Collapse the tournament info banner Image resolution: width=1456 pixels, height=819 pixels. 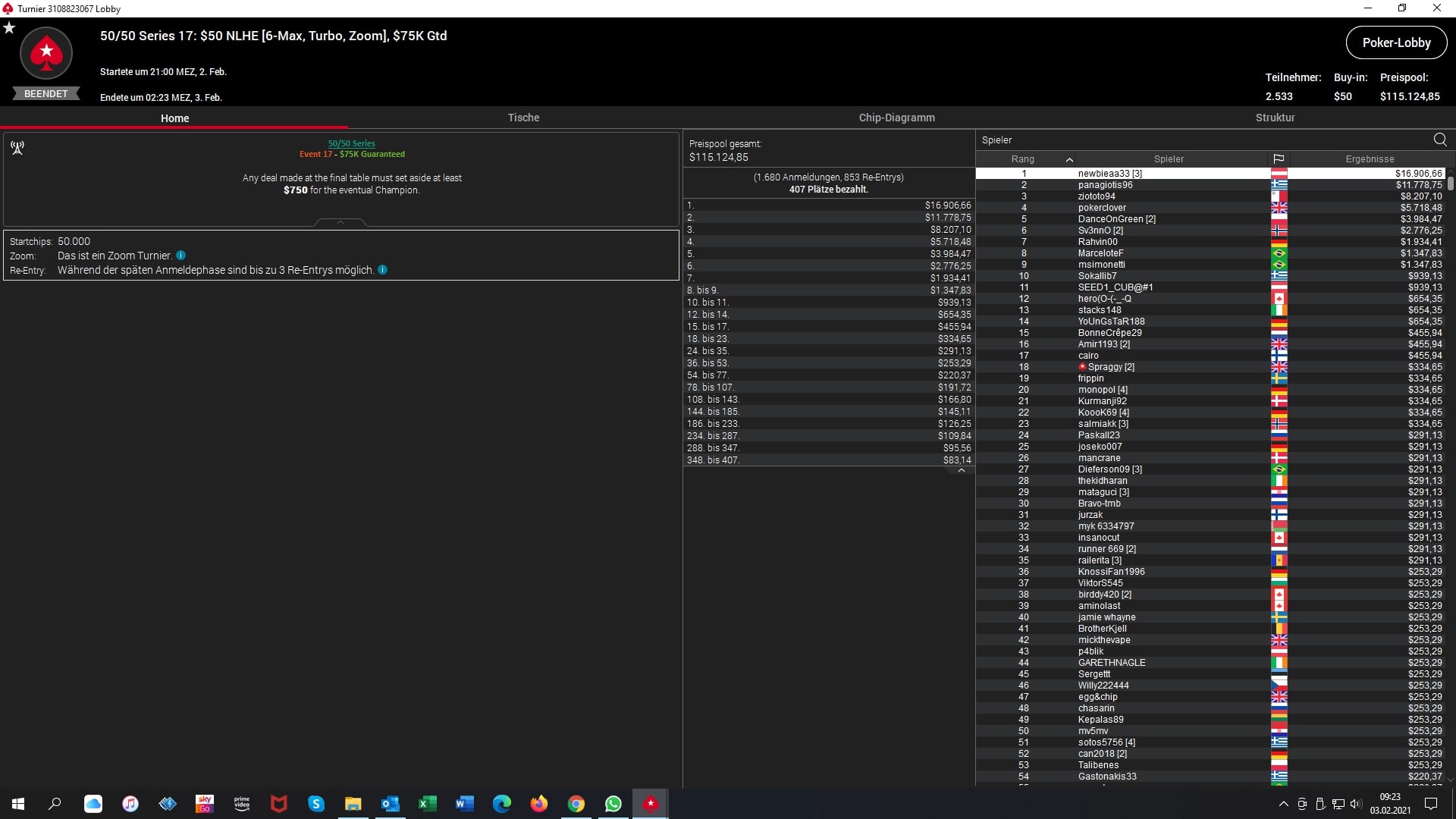[340, 222]
